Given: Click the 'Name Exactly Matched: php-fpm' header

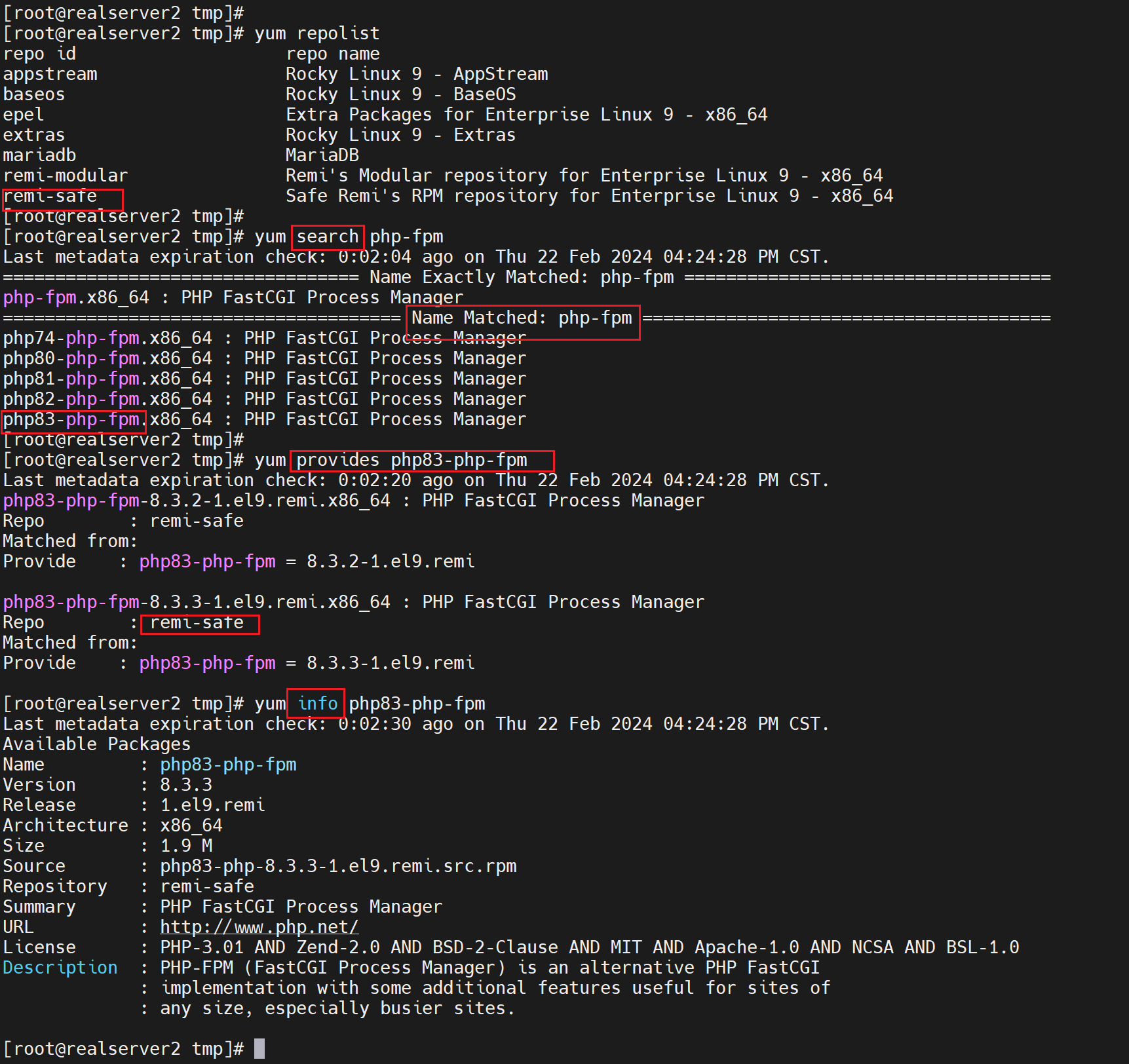Looking at the screenshot, I should pos(521,278).
